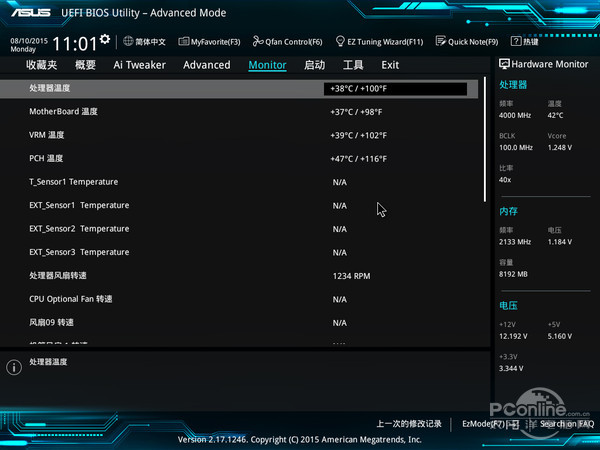Click the +47°C / +116°F value

(359, 159)
